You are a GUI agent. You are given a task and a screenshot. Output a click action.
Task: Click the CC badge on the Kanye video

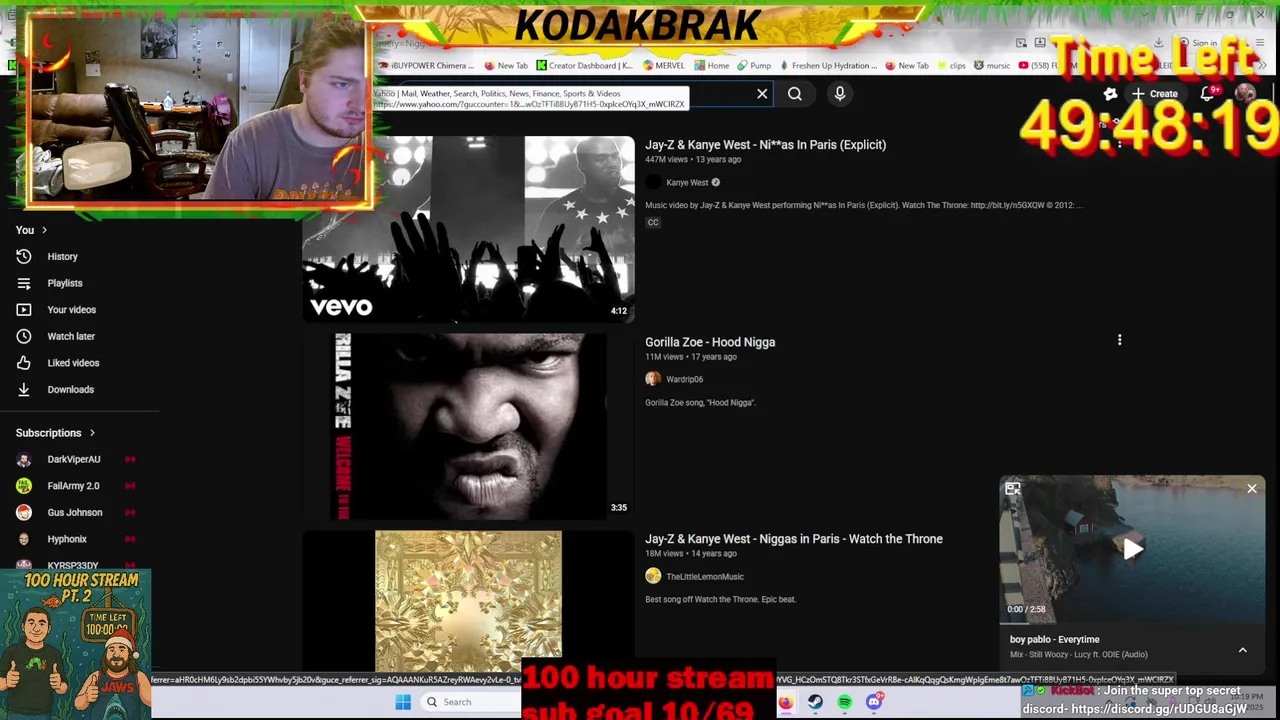point(653,222)
